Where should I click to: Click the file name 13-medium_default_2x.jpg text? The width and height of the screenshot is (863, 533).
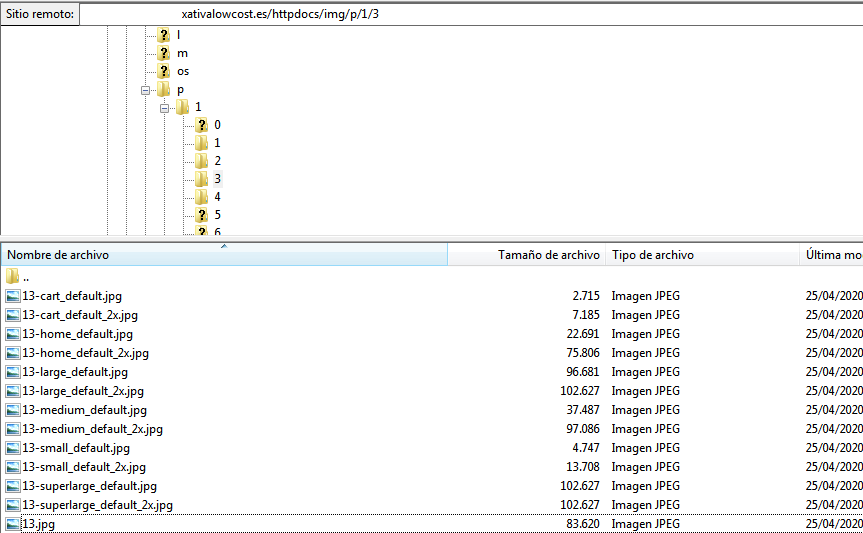[x=92, y=429]
